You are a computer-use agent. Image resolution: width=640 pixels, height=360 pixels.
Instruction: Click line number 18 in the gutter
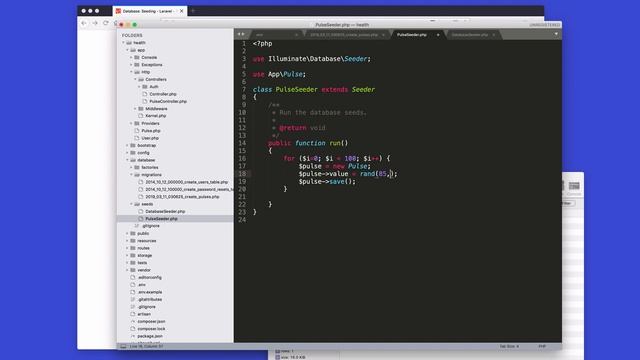(242, 174)
